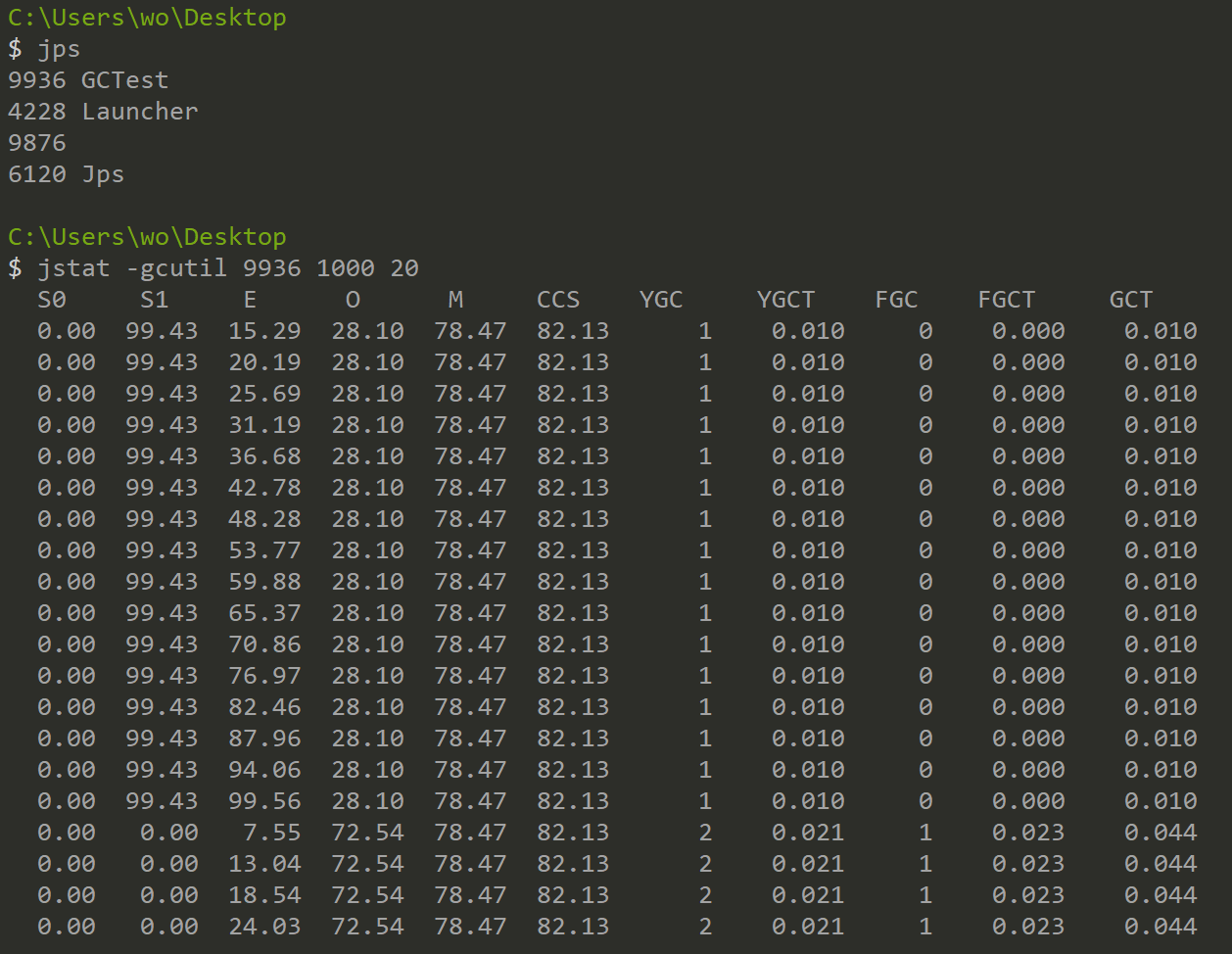Click the S1 column header

[154, 300]
